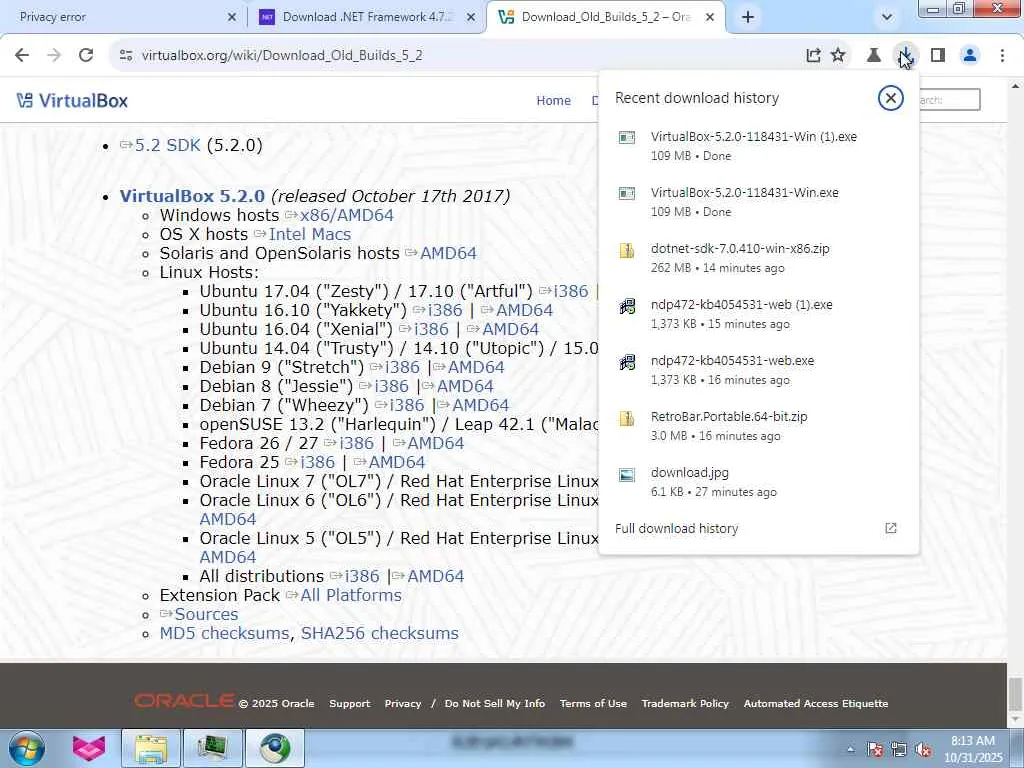Open ndp472-kb4054531-web.exe download
The width and height of the screenshot is (1024, 768).
[x=758, y=370]
